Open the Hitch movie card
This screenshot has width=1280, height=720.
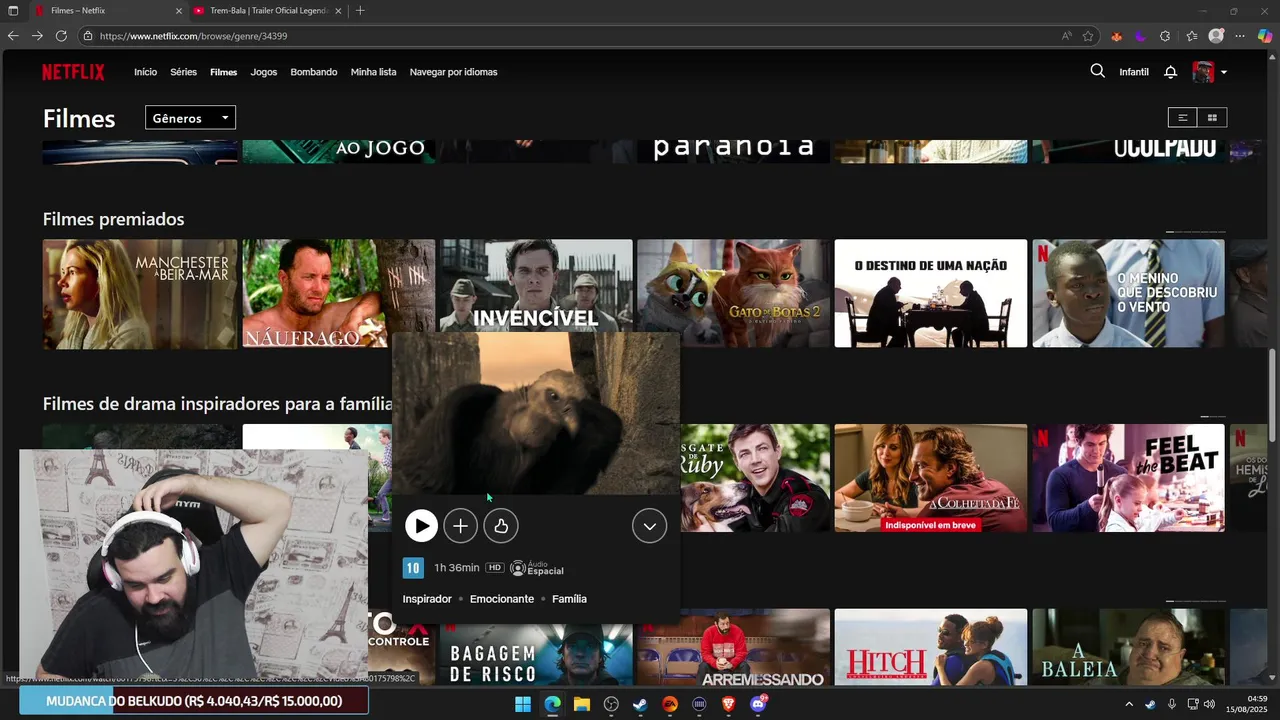931,647
